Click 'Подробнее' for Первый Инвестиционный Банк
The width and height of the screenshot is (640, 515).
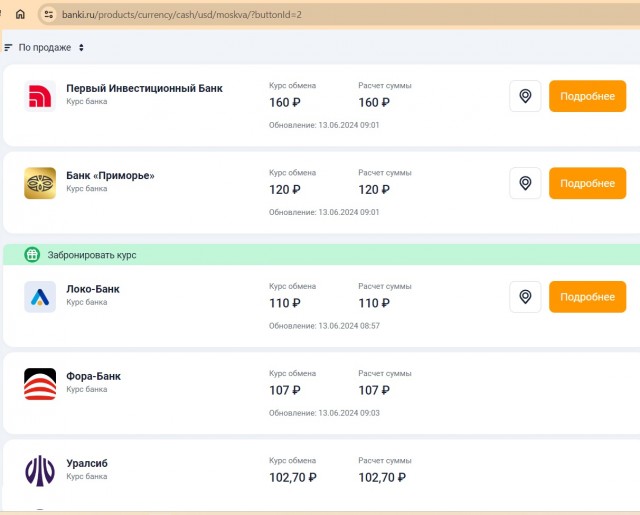pos(587,96)
